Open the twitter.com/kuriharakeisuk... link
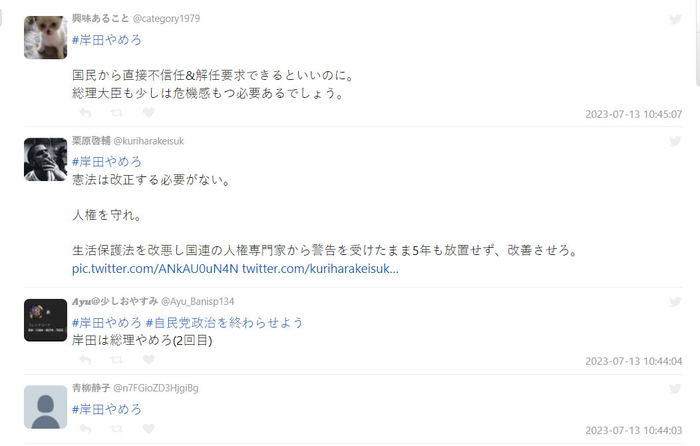The width and height of the screenshot is (700, 446). [321, 269]
